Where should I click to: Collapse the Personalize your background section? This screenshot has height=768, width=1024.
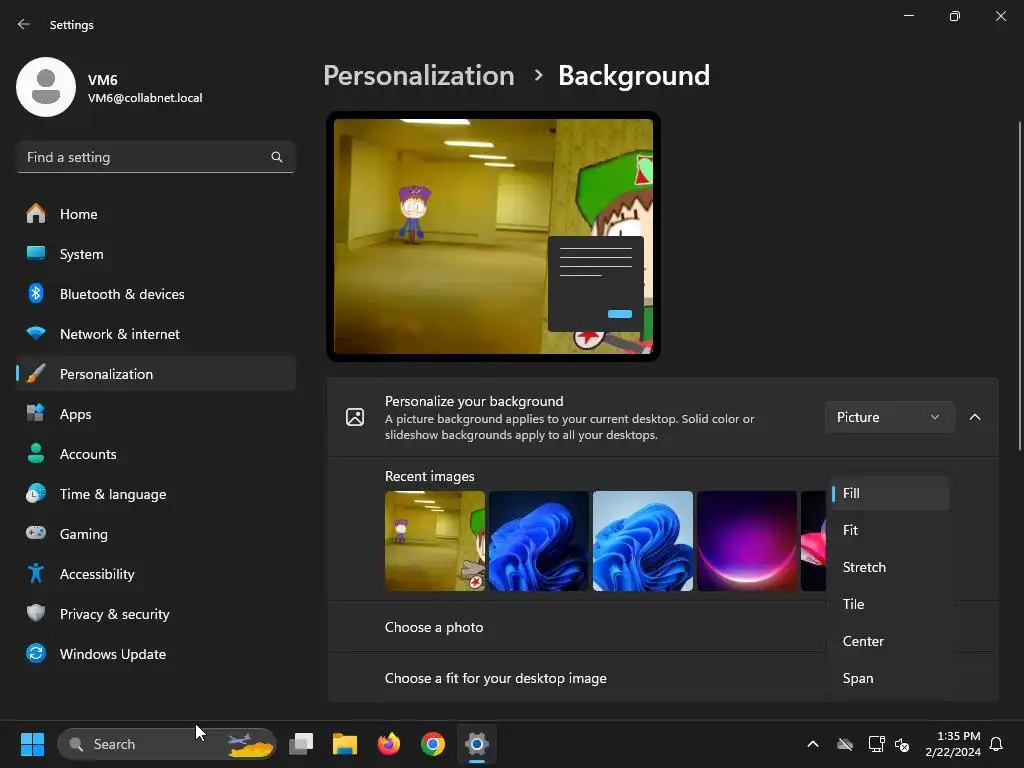[974, 417]
